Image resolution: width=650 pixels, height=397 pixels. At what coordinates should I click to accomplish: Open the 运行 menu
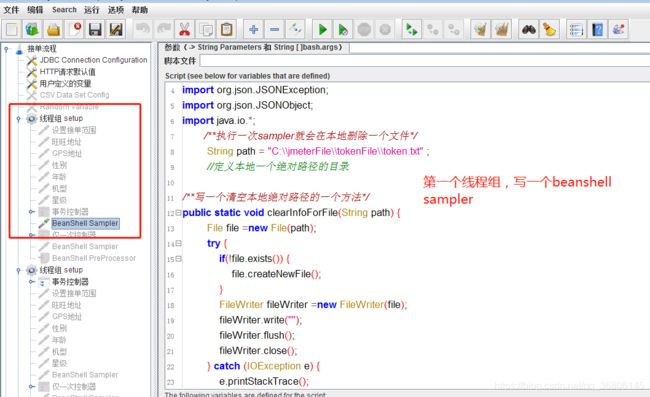coord(92,10)
